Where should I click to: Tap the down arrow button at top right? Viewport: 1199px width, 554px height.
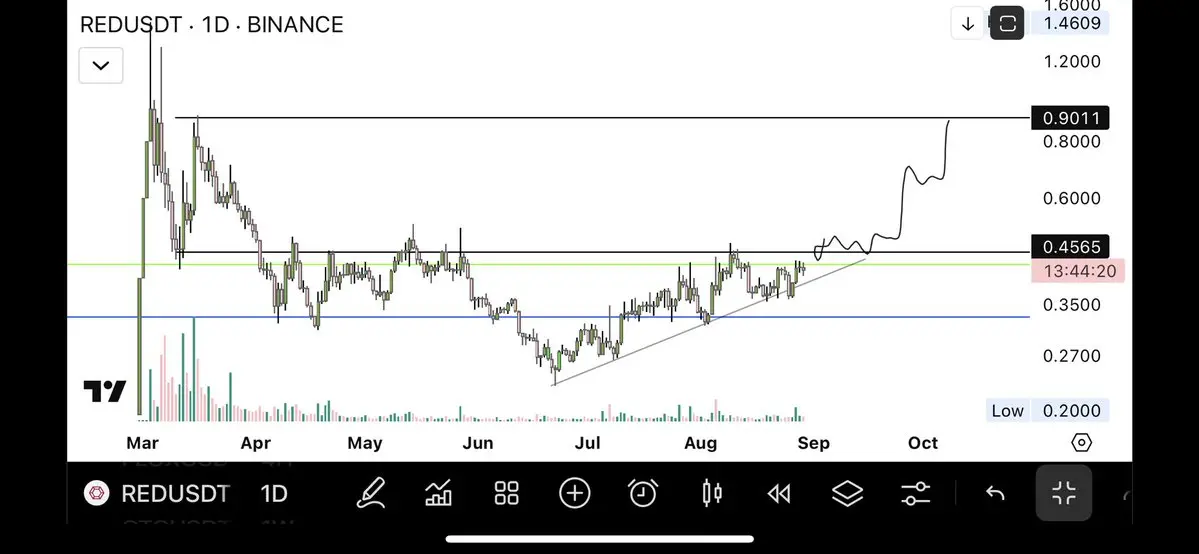click(x=968, y=24)
